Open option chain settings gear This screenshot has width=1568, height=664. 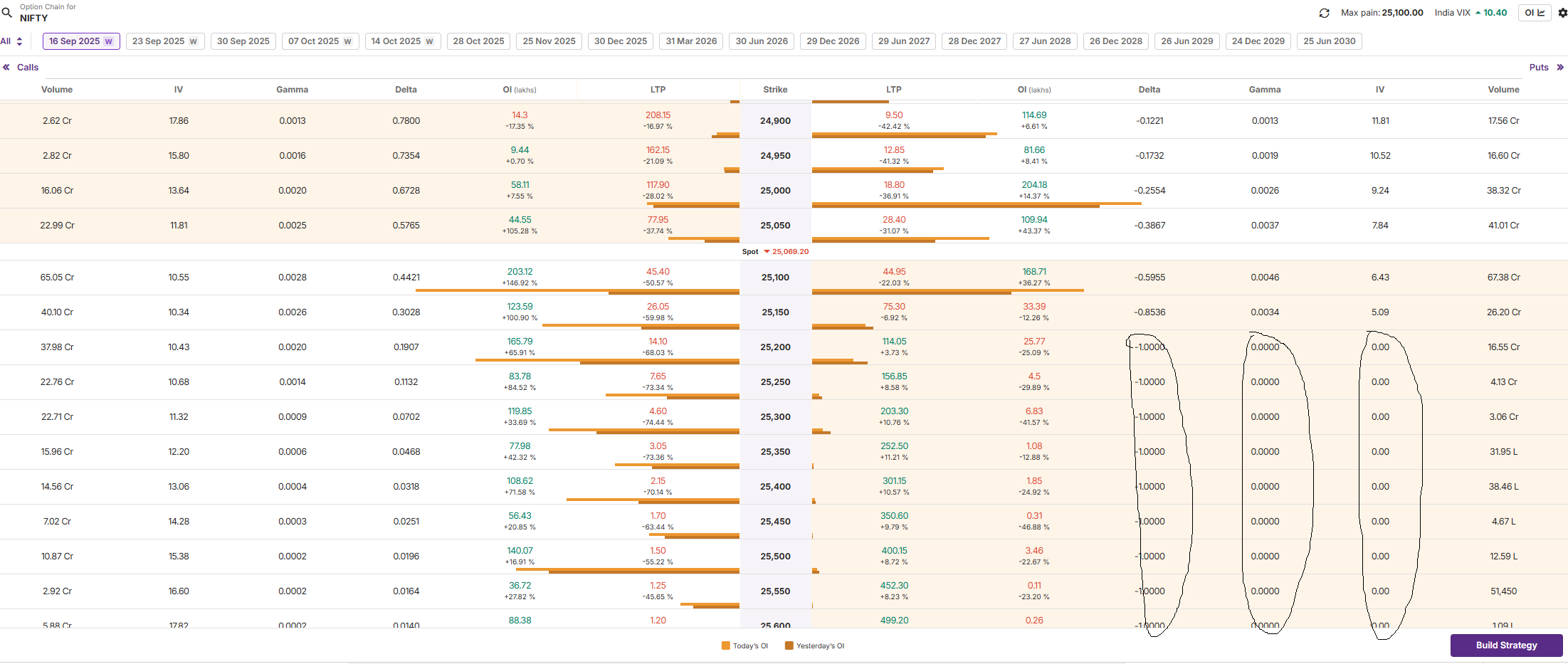point(1562,13)
